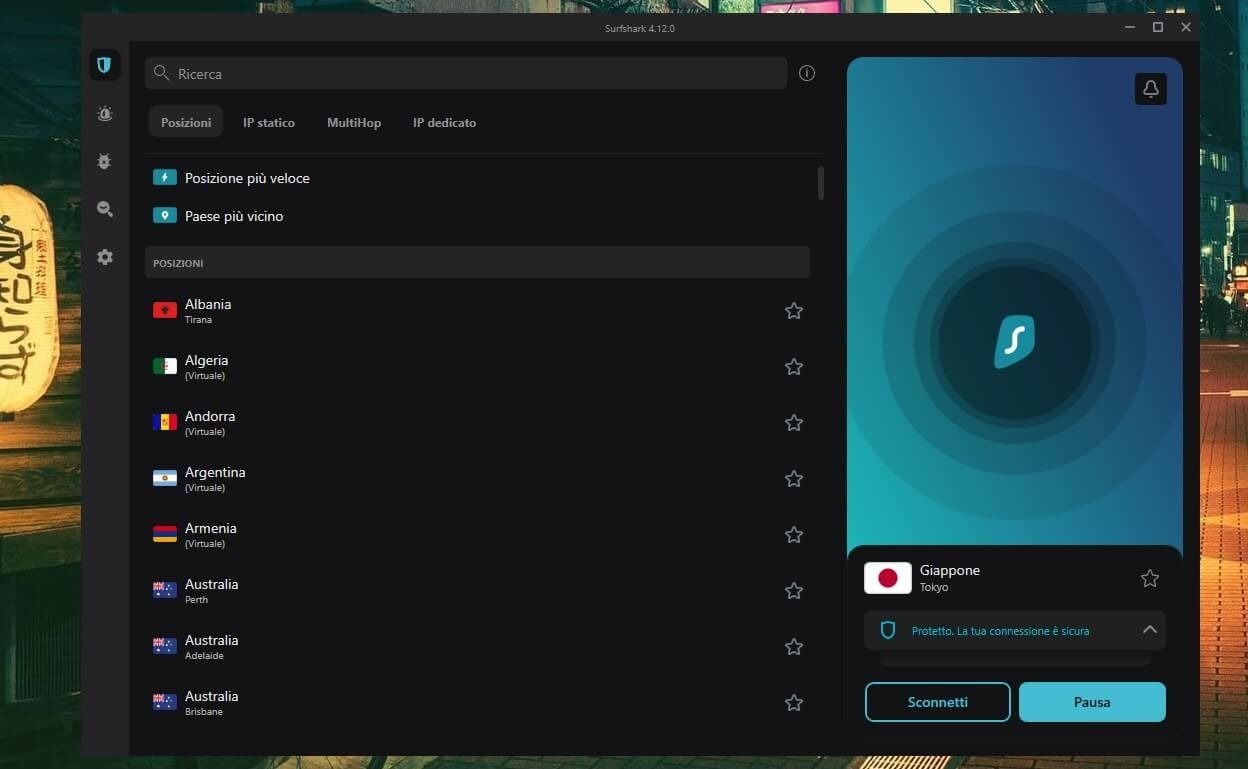Click the Australia Adelaide flag icon

165,646
